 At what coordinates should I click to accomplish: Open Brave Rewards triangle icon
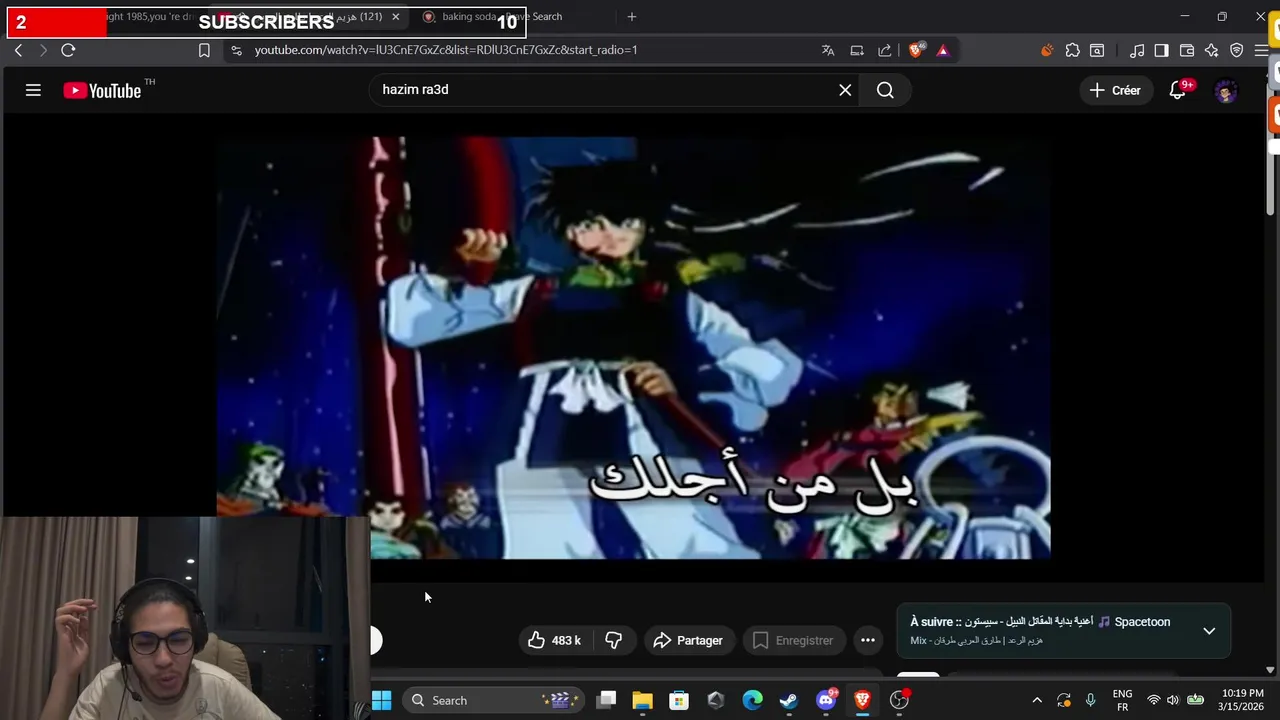942,50
